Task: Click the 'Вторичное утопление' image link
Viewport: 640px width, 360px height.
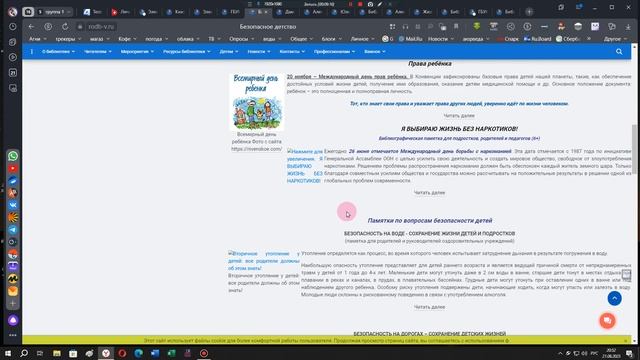Action: tap(264, 261)
